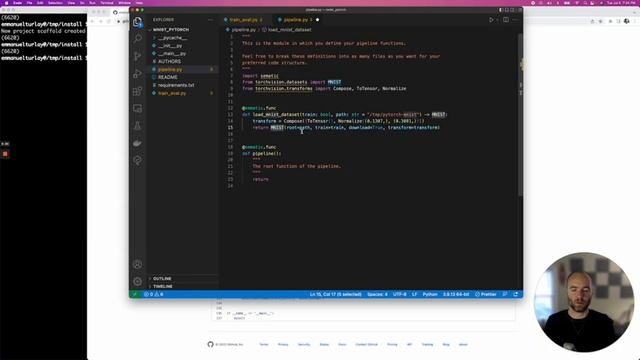
Task: Click the GitHub logo in the browser footer
Action: tap(210, 344)
